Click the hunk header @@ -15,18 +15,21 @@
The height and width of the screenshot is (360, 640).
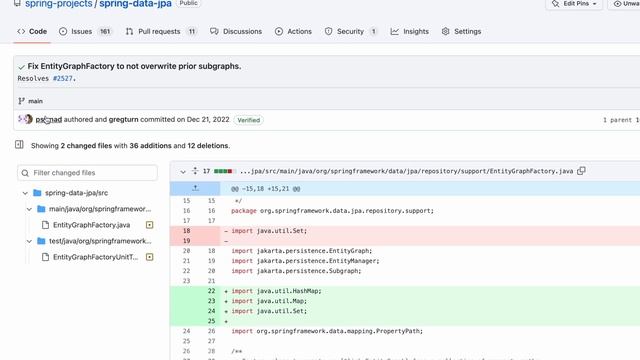[266, 189]
